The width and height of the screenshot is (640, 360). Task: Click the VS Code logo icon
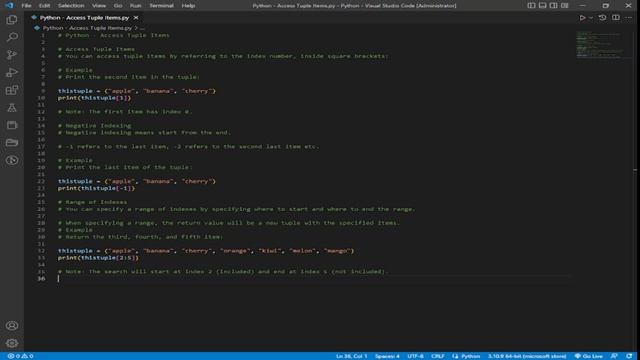9,6
